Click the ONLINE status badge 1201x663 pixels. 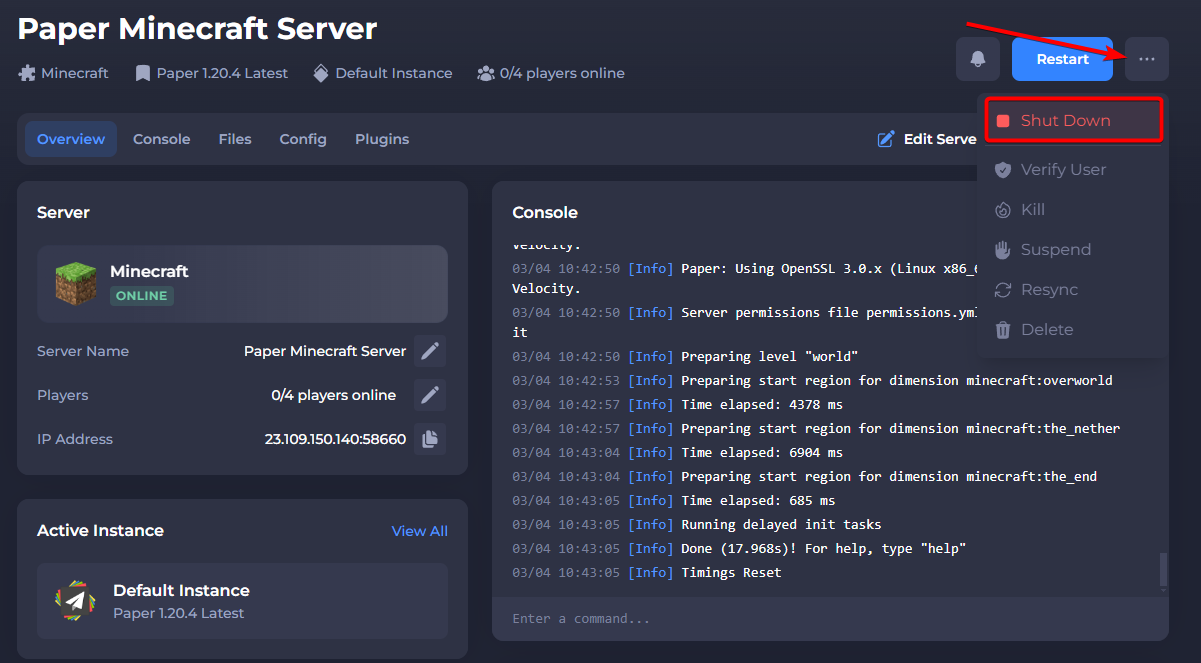tap(142, 296)
